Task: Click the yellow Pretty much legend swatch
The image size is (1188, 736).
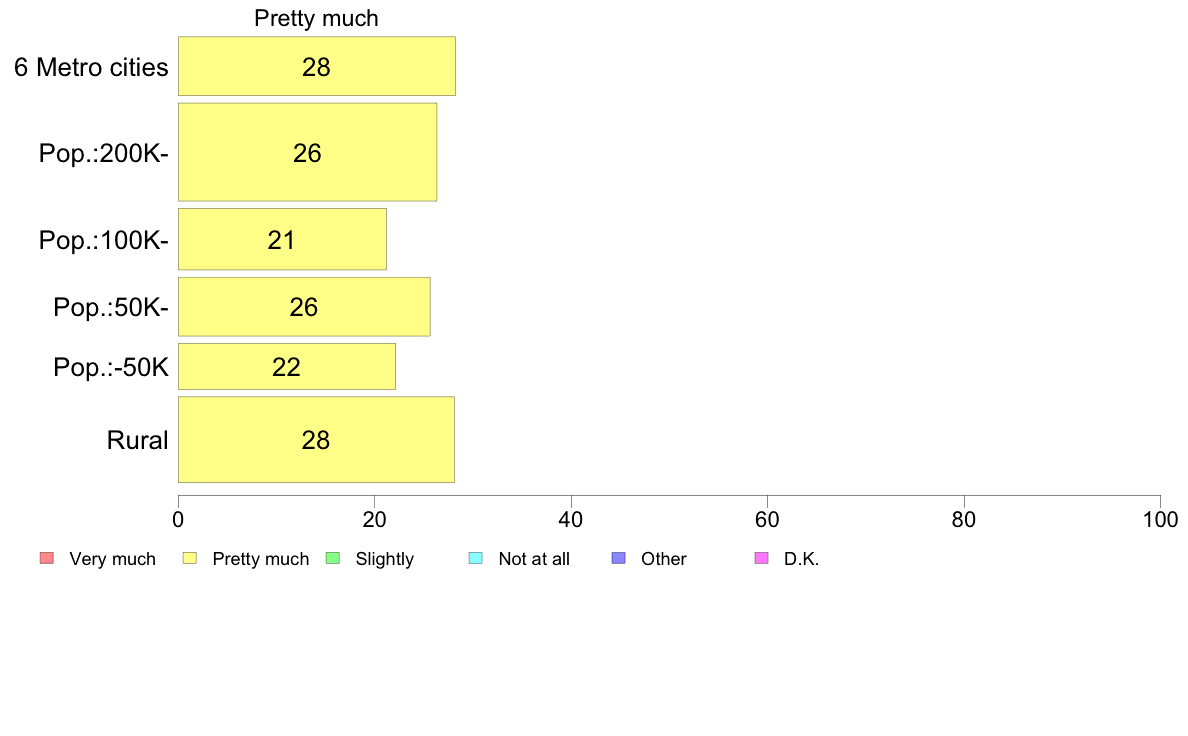Action: coord(189,559)
